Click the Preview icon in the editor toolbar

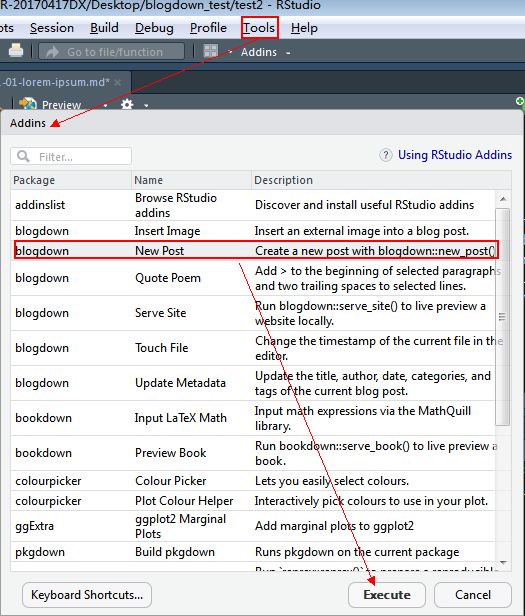[x=28, y=104]
